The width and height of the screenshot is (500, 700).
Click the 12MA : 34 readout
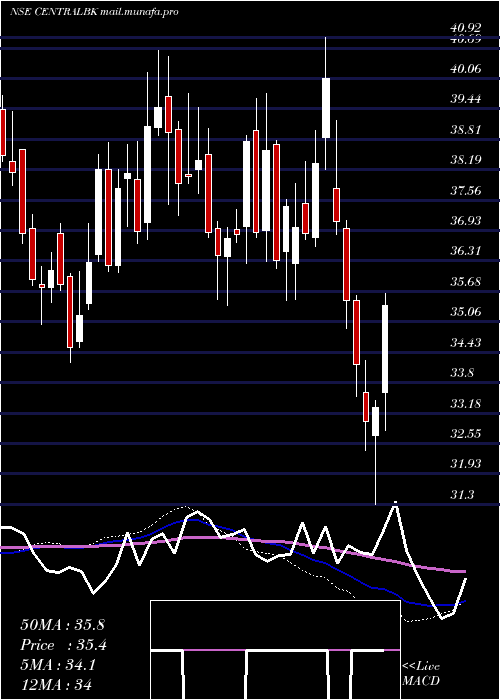(56, 684)
